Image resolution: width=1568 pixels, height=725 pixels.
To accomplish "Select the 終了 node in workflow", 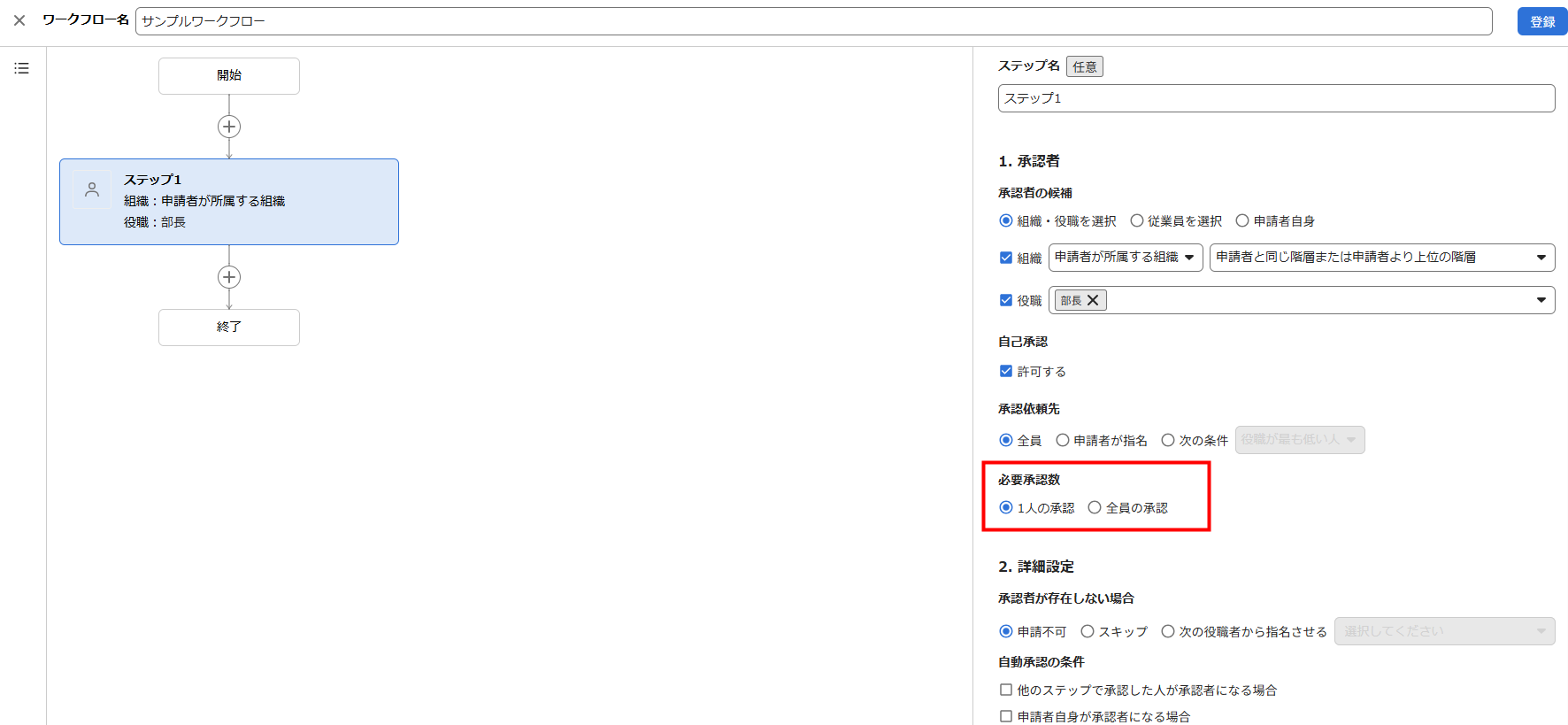I will [x=229, y=328].
